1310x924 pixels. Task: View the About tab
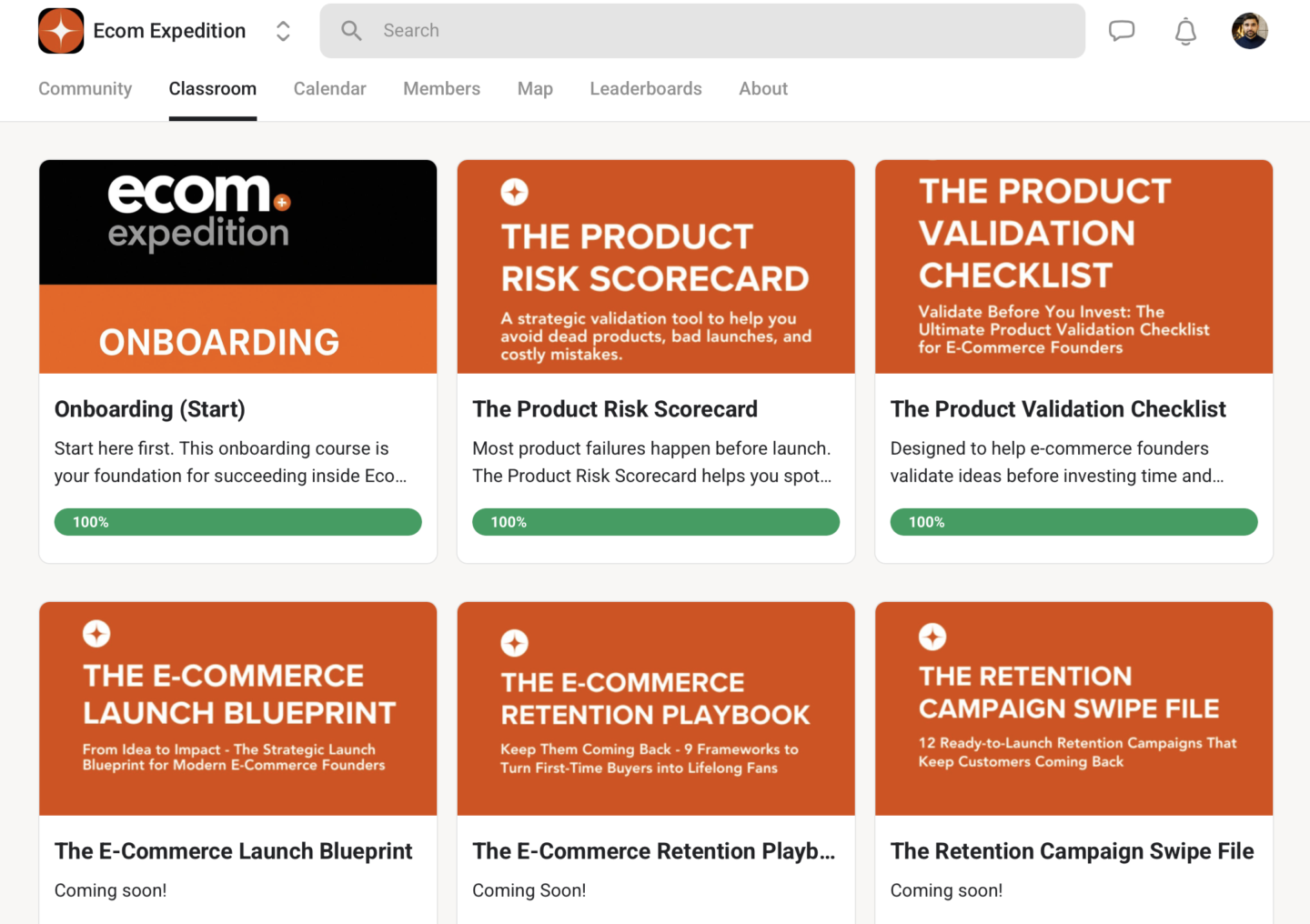763,89
